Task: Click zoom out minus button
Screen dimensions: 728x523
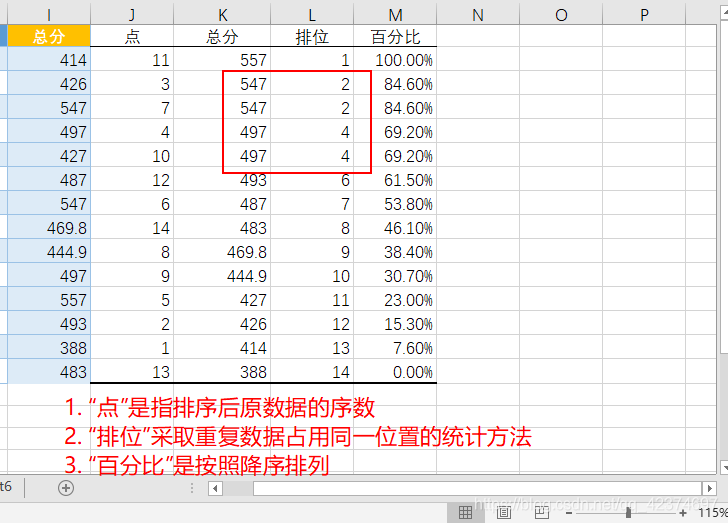Action: click(x=569, y=513)
